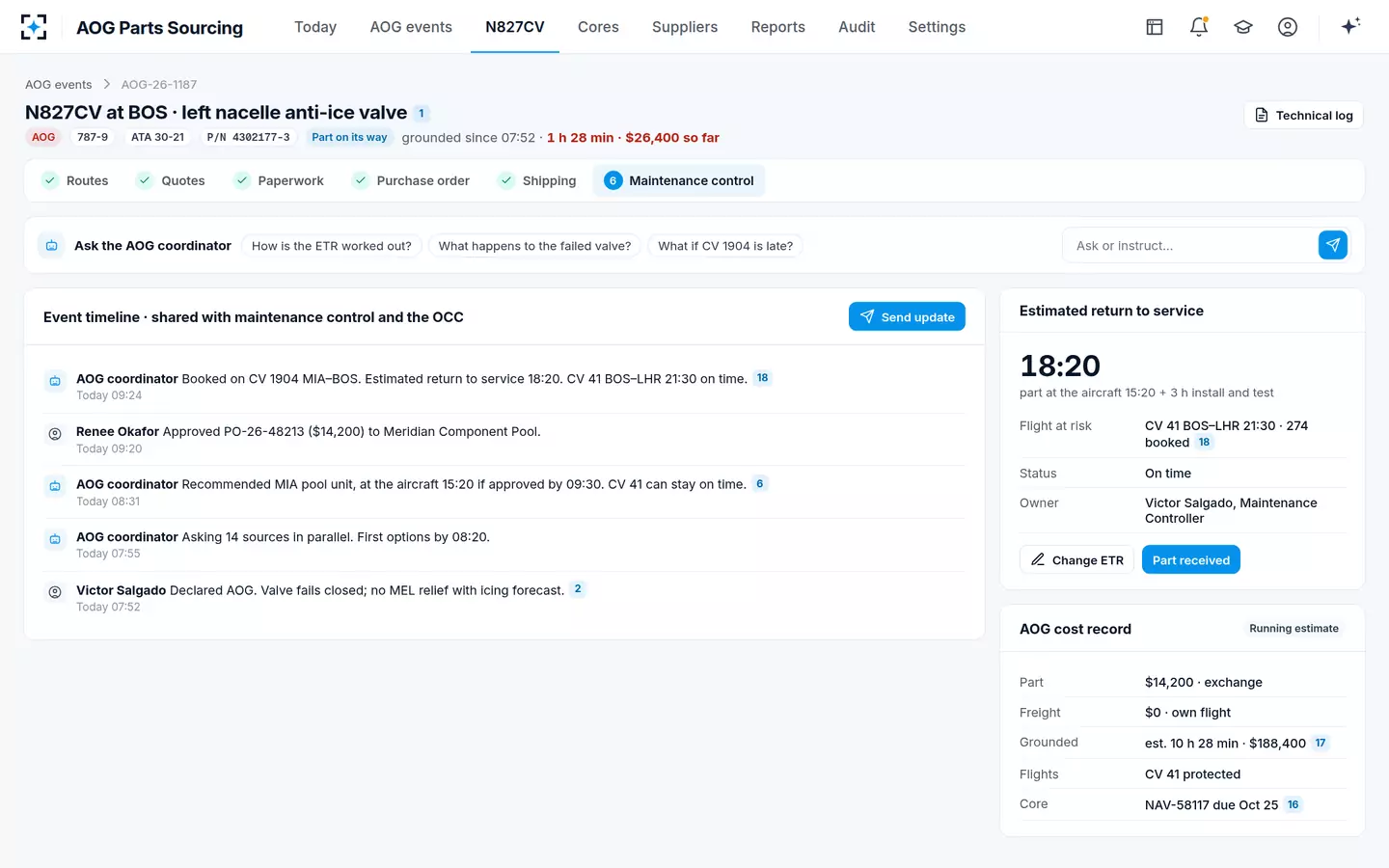
Task: Click the "Running estimate" label
Action: (1294, 629)
